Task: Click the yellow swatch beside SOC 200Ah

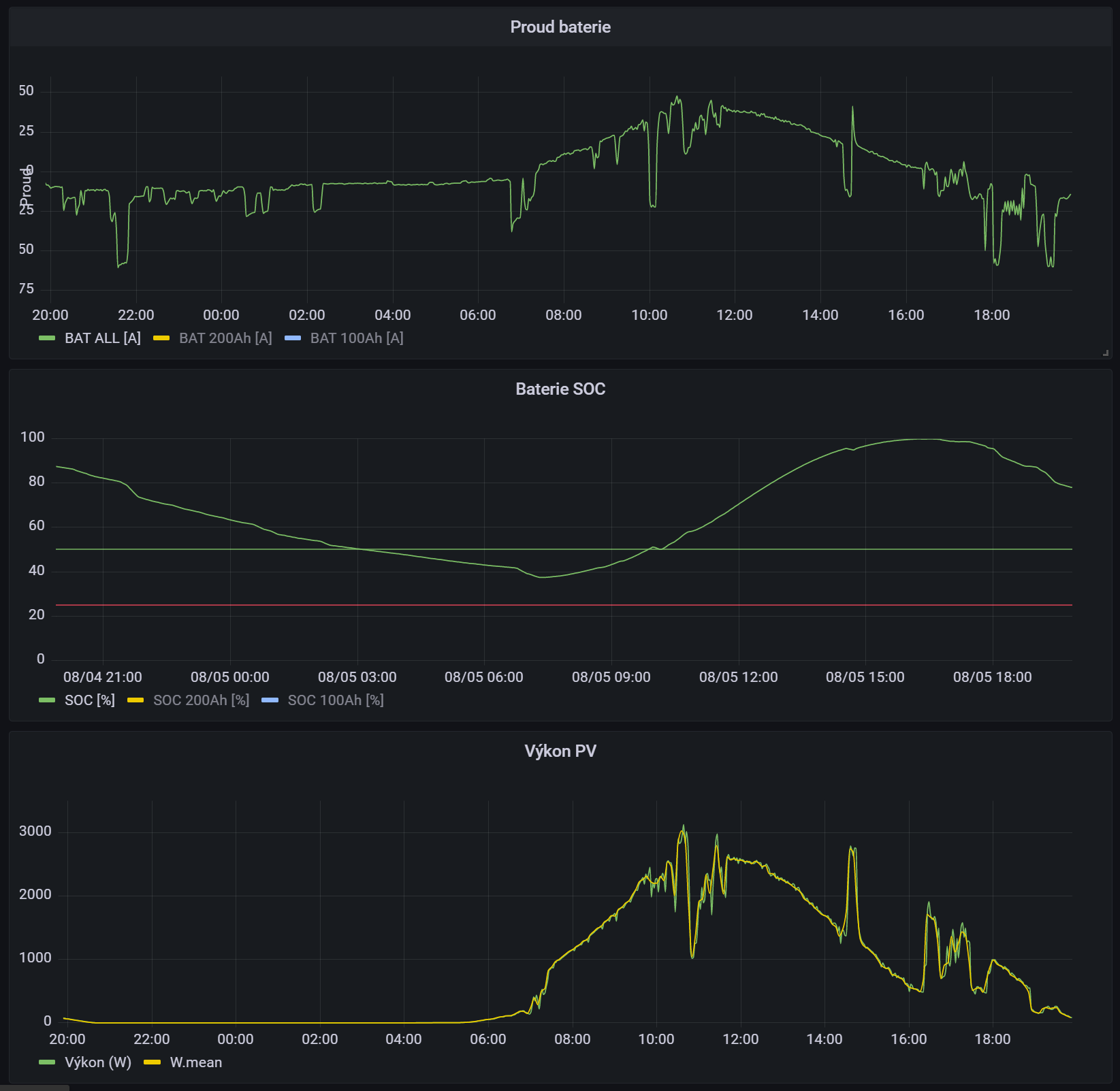Action: coord(135,700)
